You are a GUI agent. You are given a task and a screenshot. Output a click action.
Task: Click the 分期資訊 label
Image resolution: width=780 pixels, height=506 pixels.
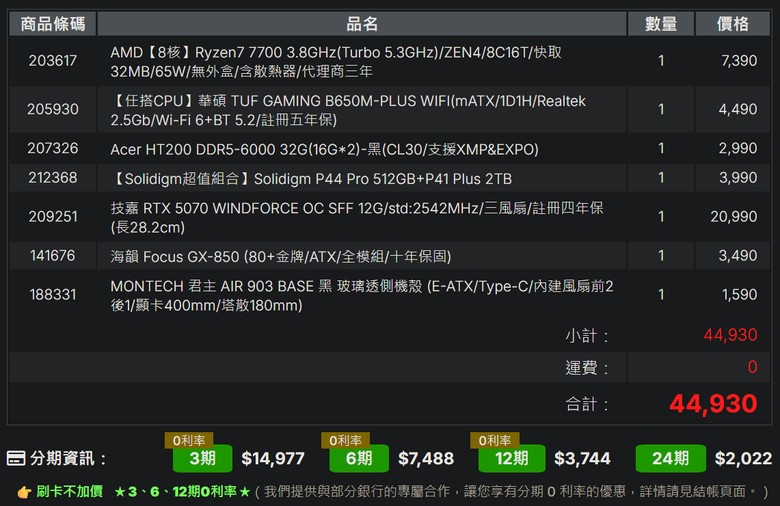point(68,458)
